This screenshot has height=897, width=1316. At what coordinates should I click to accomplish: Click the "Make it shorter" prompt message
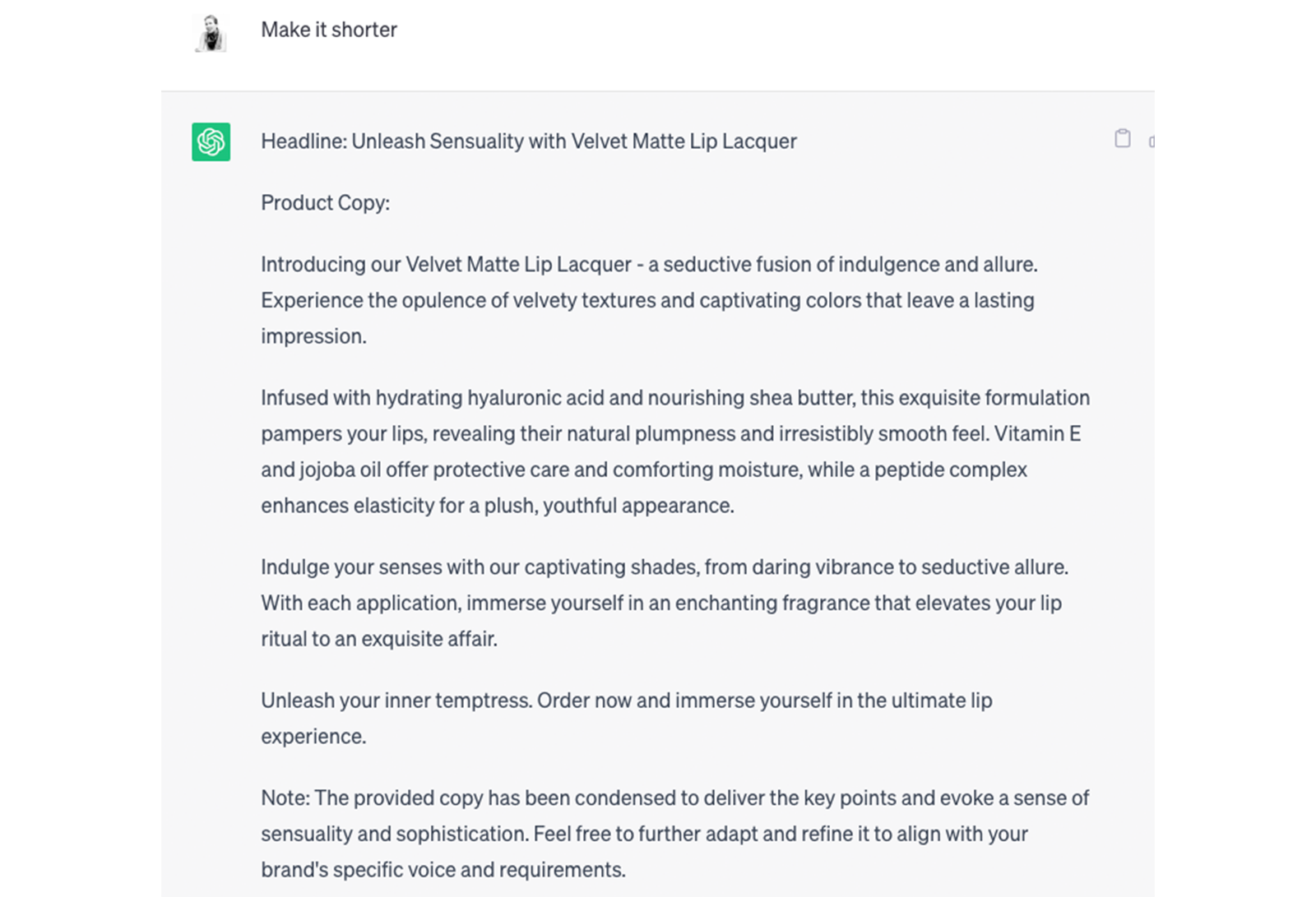[x=328, y=30]
